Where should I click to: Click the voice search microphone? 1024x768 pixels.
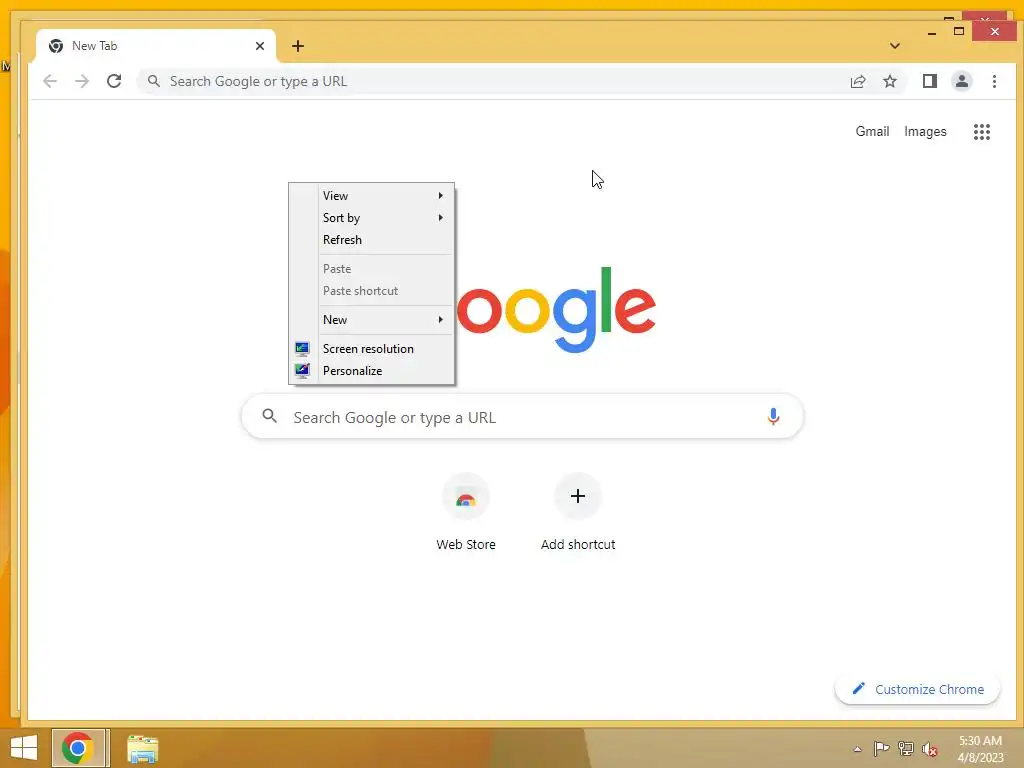click(773, 416)
